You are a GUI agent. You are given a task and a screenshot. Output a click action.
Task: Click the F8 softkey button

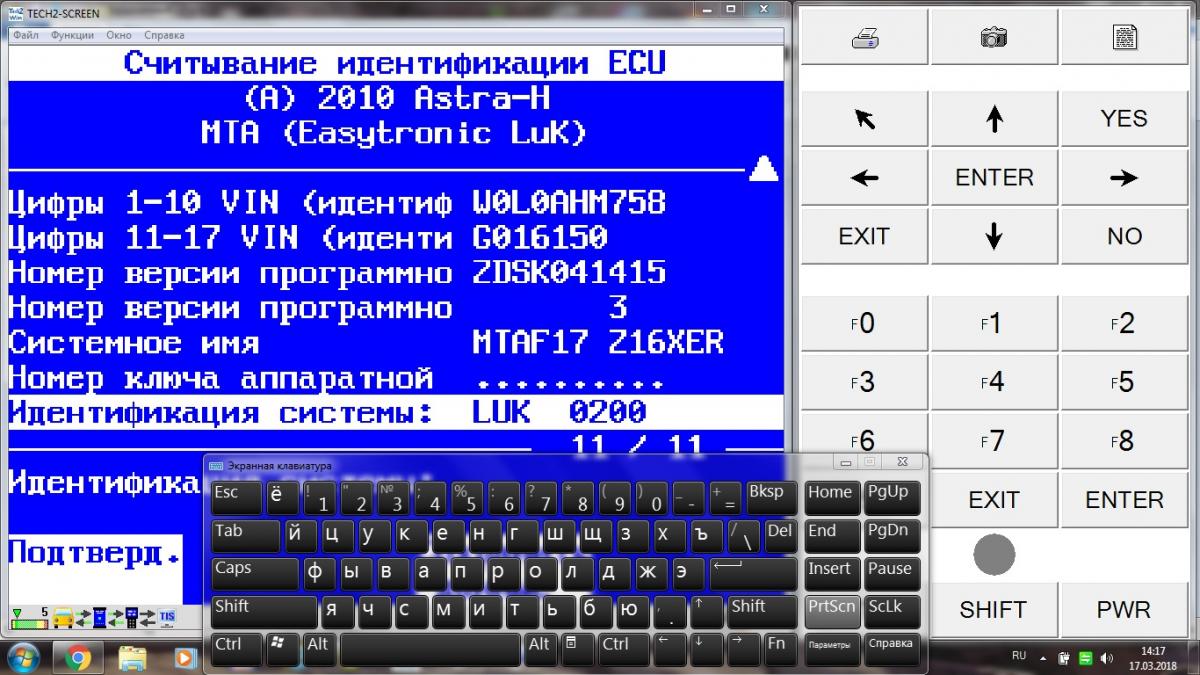click(1124, 441)
